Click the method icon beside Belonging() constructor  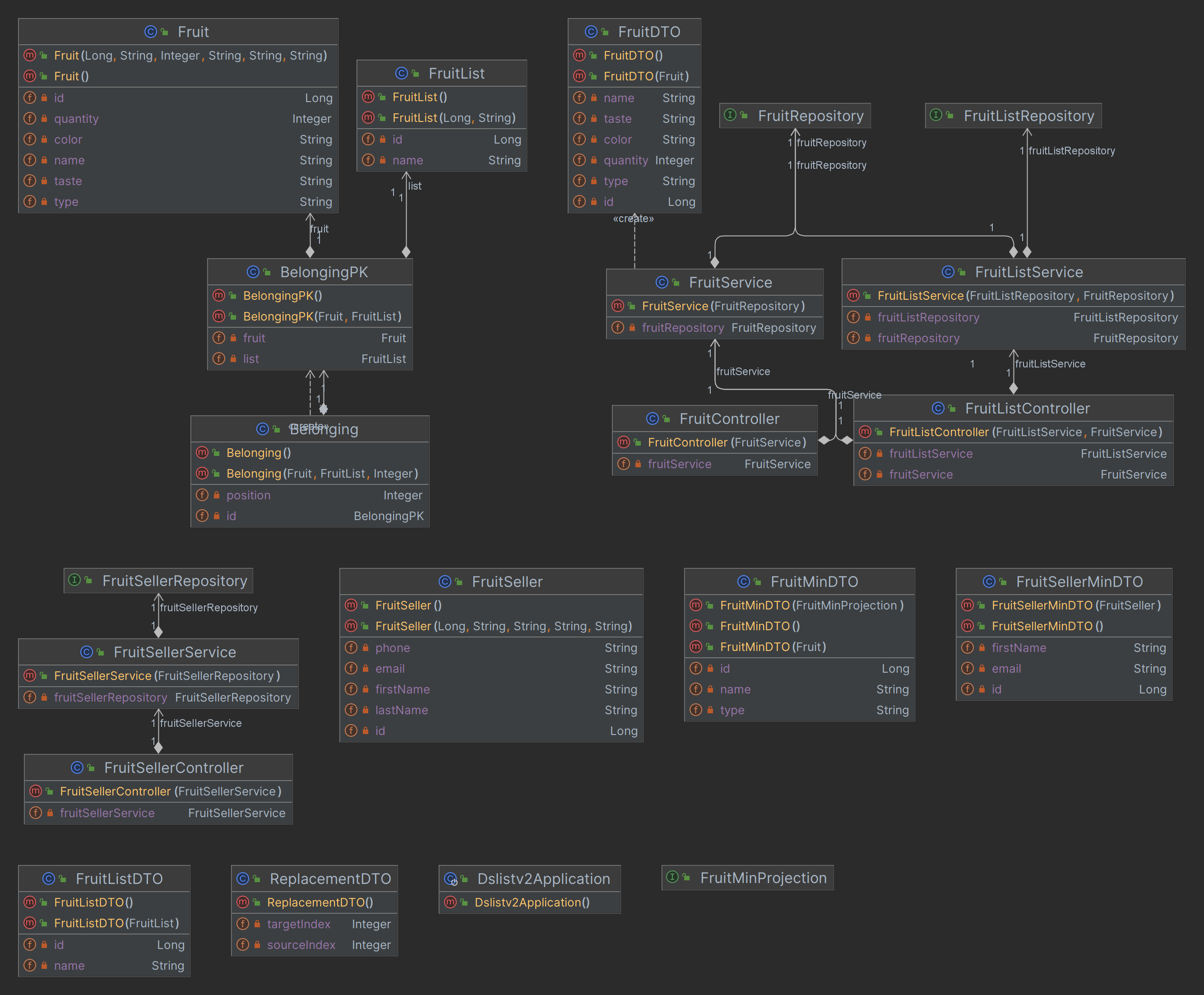202,452
